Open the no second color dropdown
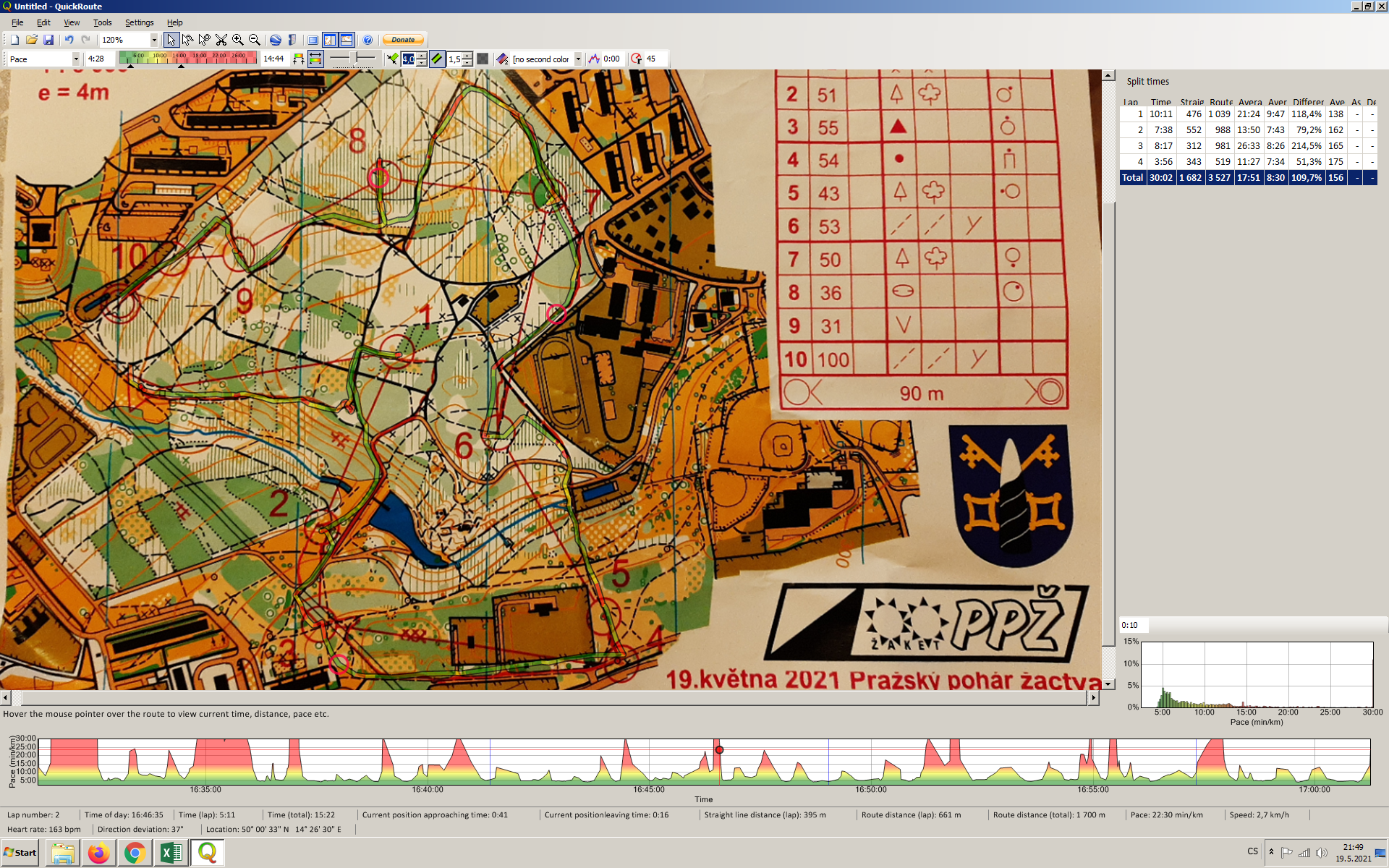1389x868 pixels. [577, 59]
